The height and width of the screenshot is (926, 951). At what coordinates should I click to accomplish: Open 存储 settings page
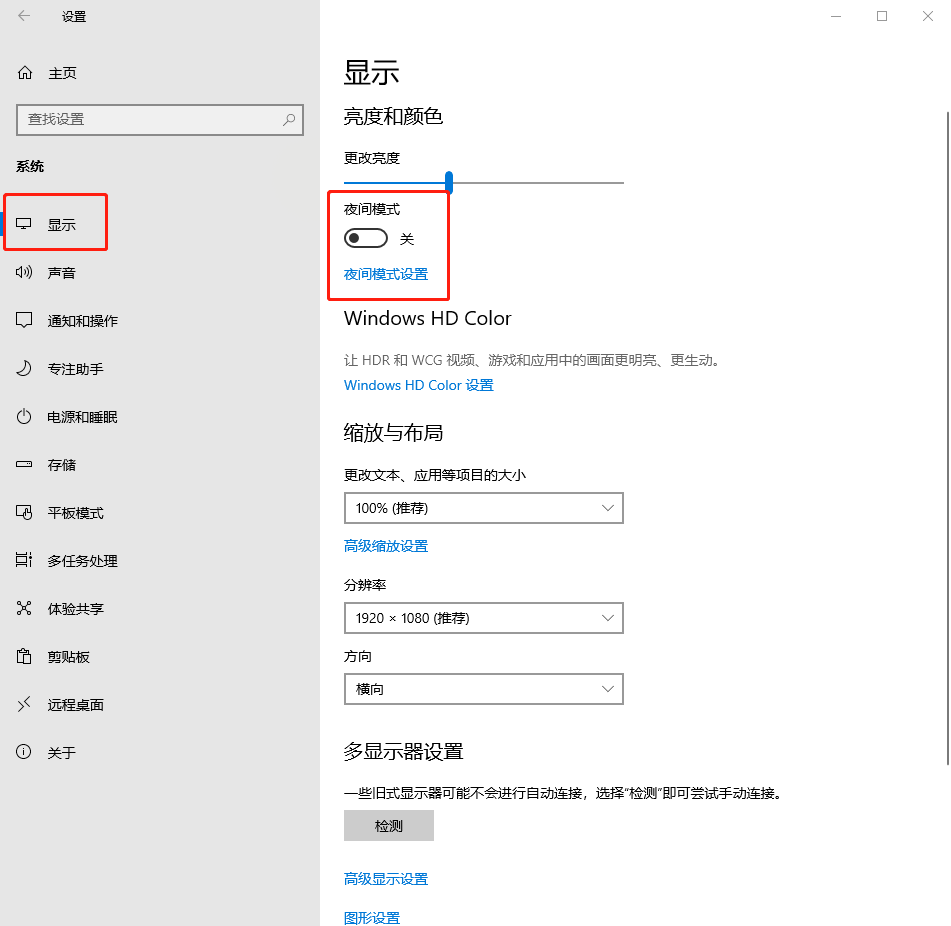[x=62, y=465]
